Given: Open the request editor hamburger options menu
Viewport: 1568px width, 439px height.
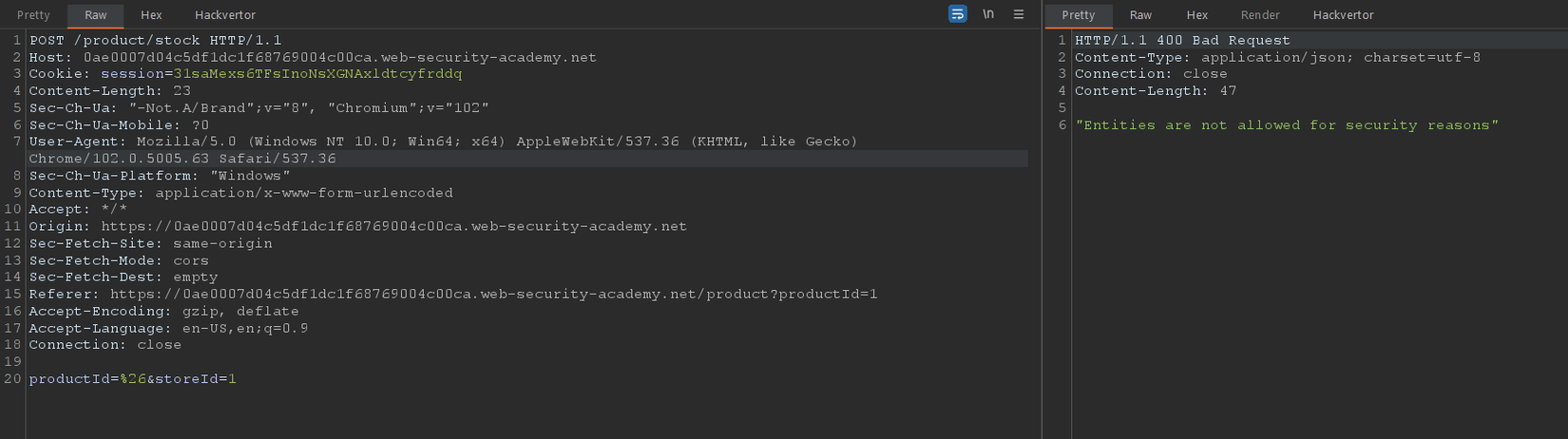Looking at the screenshot, I should coord(1019,14).
